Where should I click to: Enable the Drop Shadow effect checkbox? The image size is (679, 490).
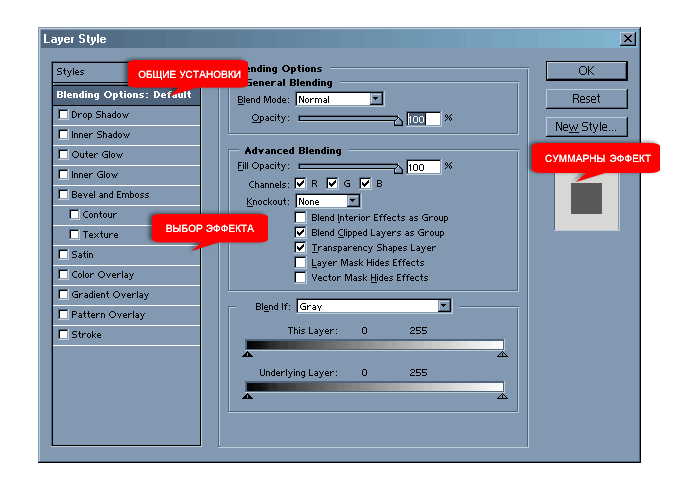pyautogui.click(x=64, y=115)
